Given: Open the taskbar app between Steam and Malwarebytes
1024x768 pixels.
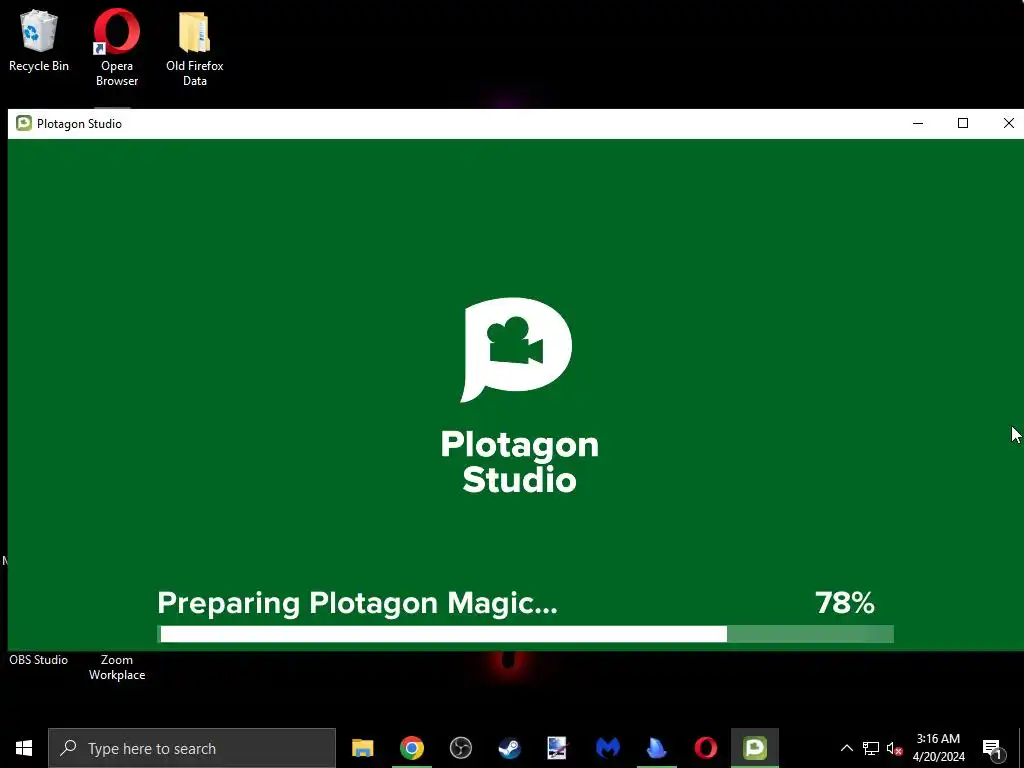Looking at the screenshot, I should 558,748.
